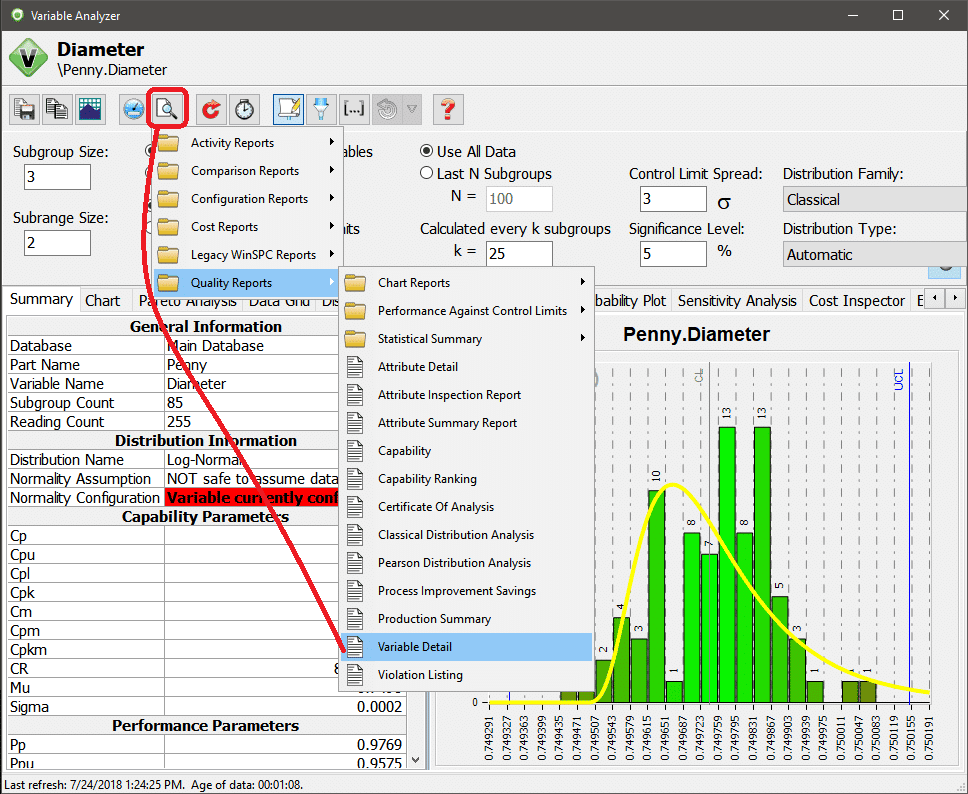The image size is (968, 794).
Task: Select the Use All Data radio button
Action: (x=427, y=152)
